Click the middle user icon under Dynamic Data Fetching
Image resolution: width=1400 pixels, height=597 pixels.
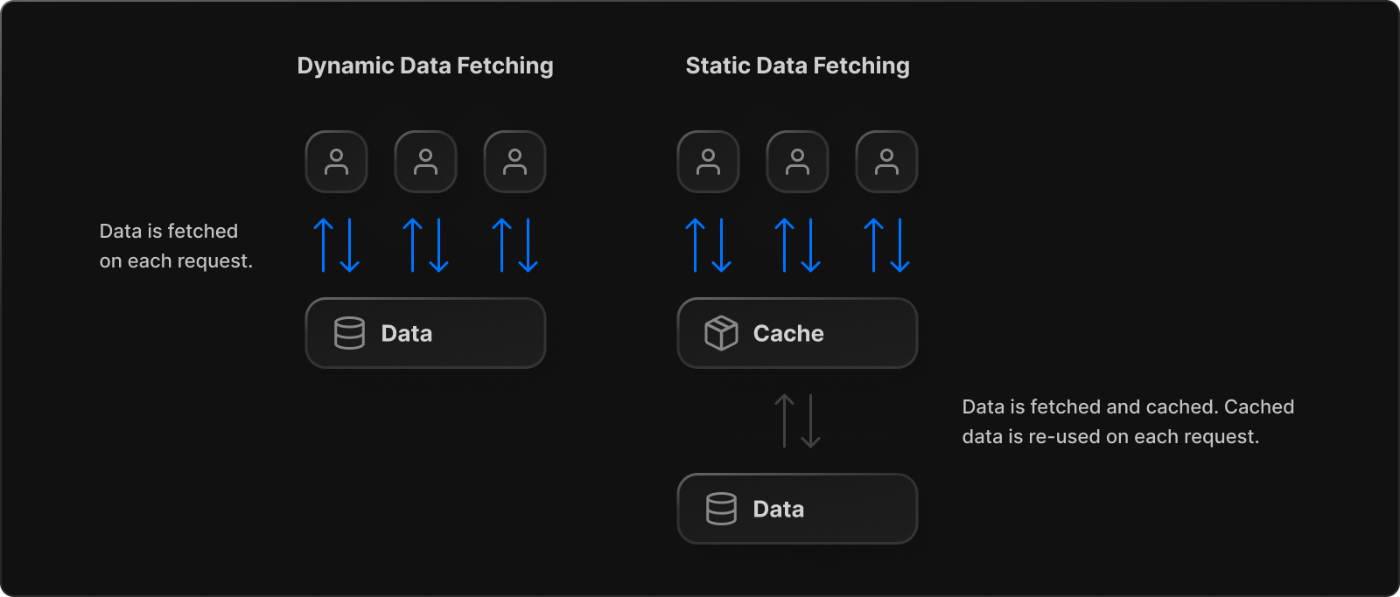[426, 162]
